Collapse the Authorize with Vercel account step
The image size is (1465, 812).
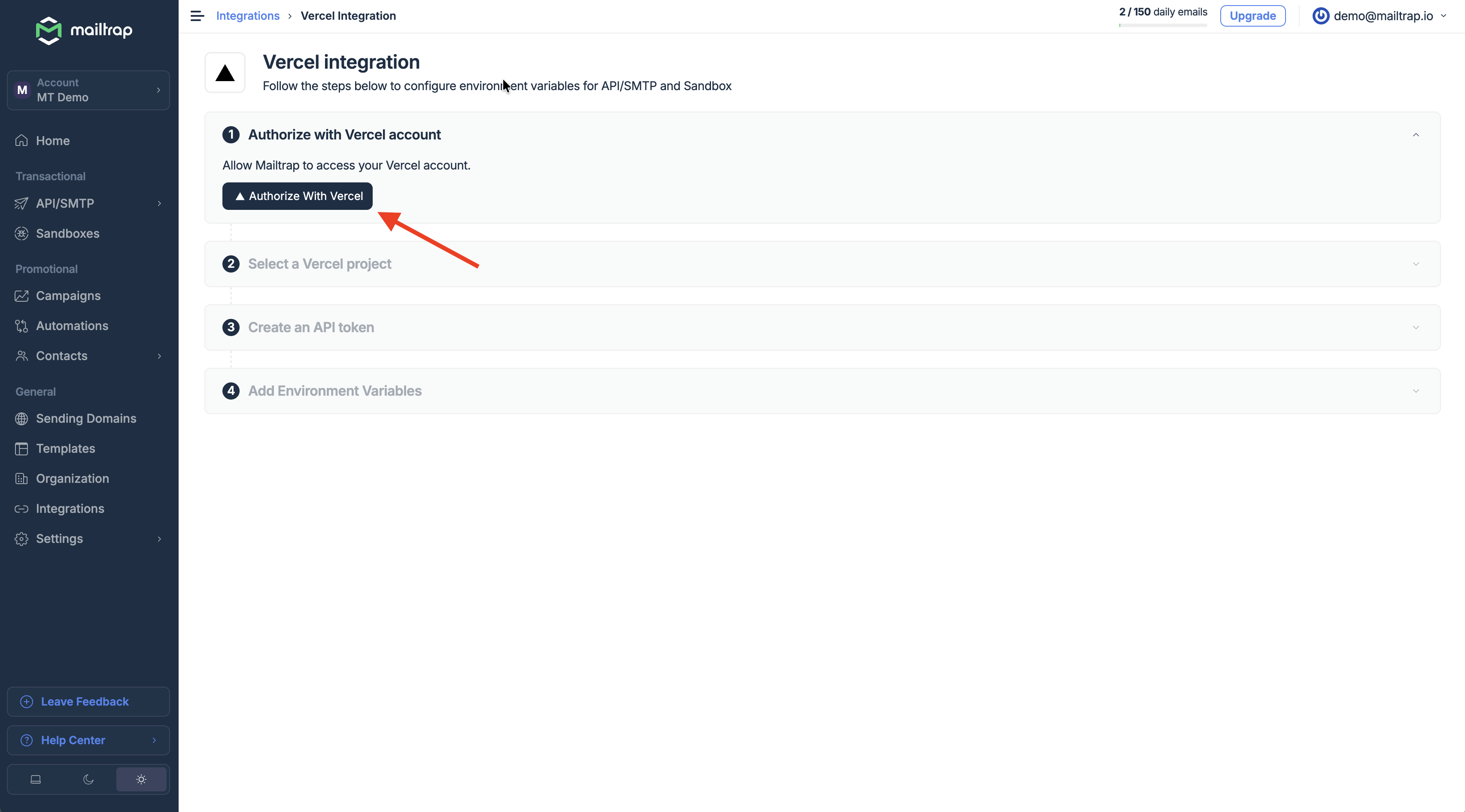coord(1416,135)
